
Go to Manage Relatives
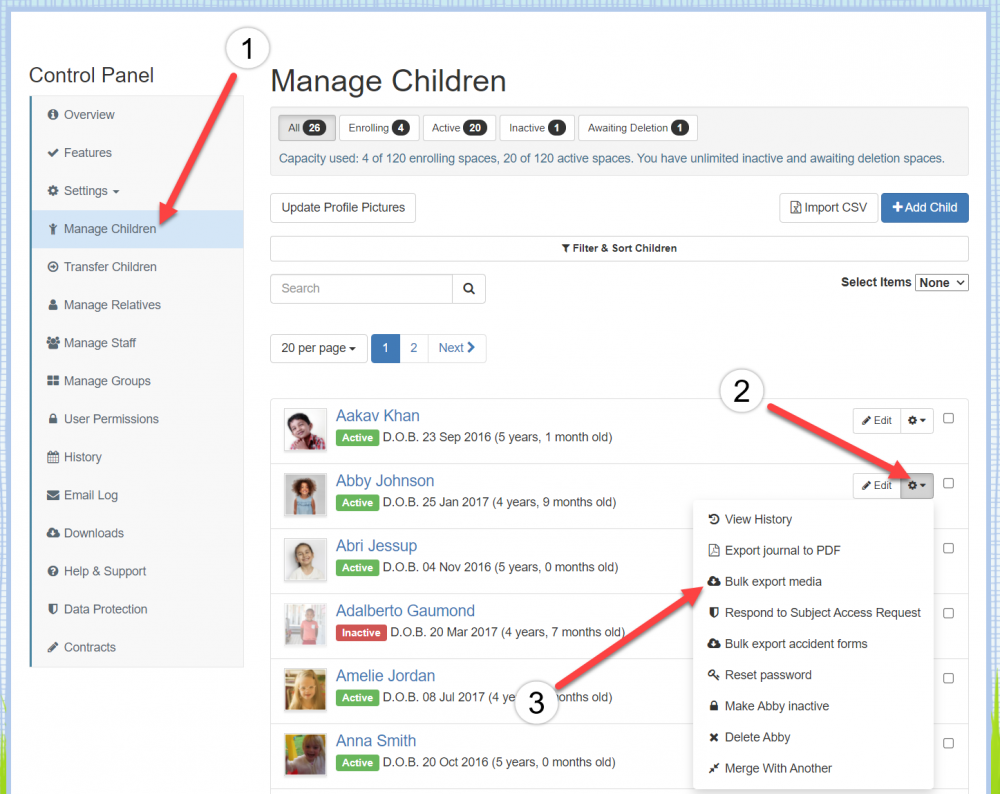coord(138,305)
